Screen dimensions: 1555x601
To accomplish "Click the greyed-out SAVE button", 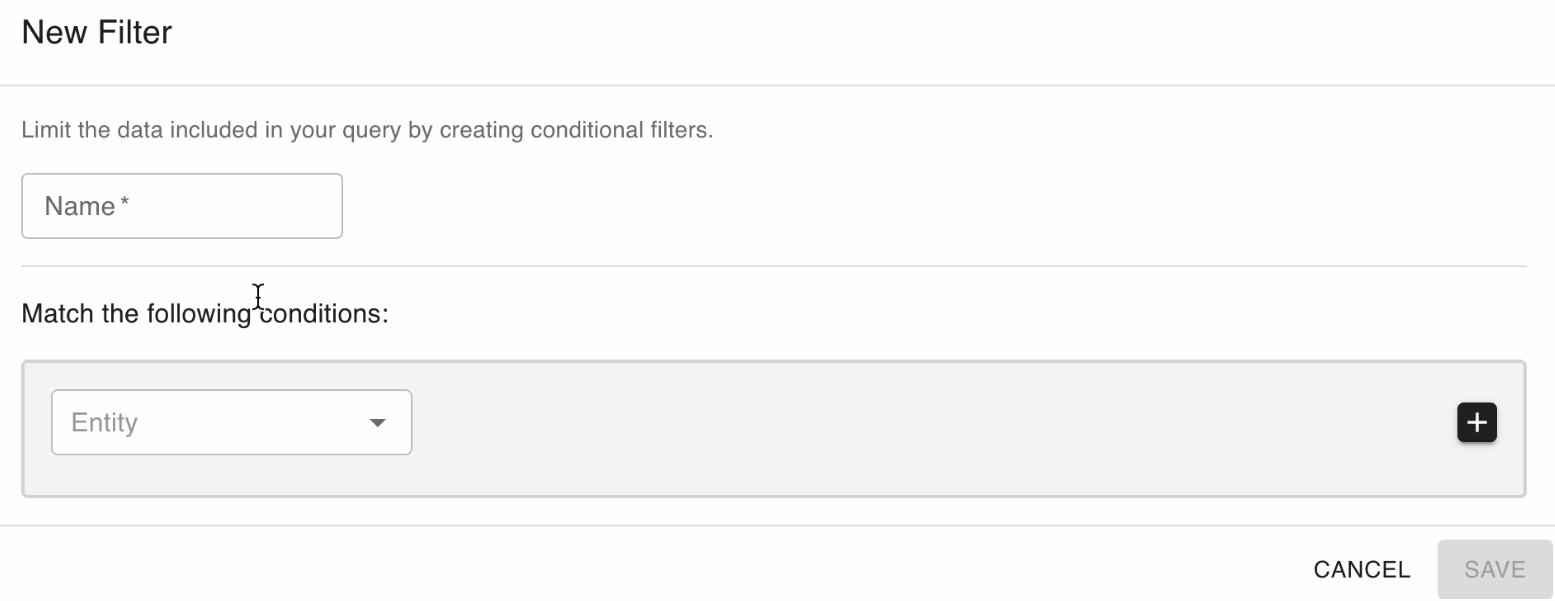I will pos(1494,570).
